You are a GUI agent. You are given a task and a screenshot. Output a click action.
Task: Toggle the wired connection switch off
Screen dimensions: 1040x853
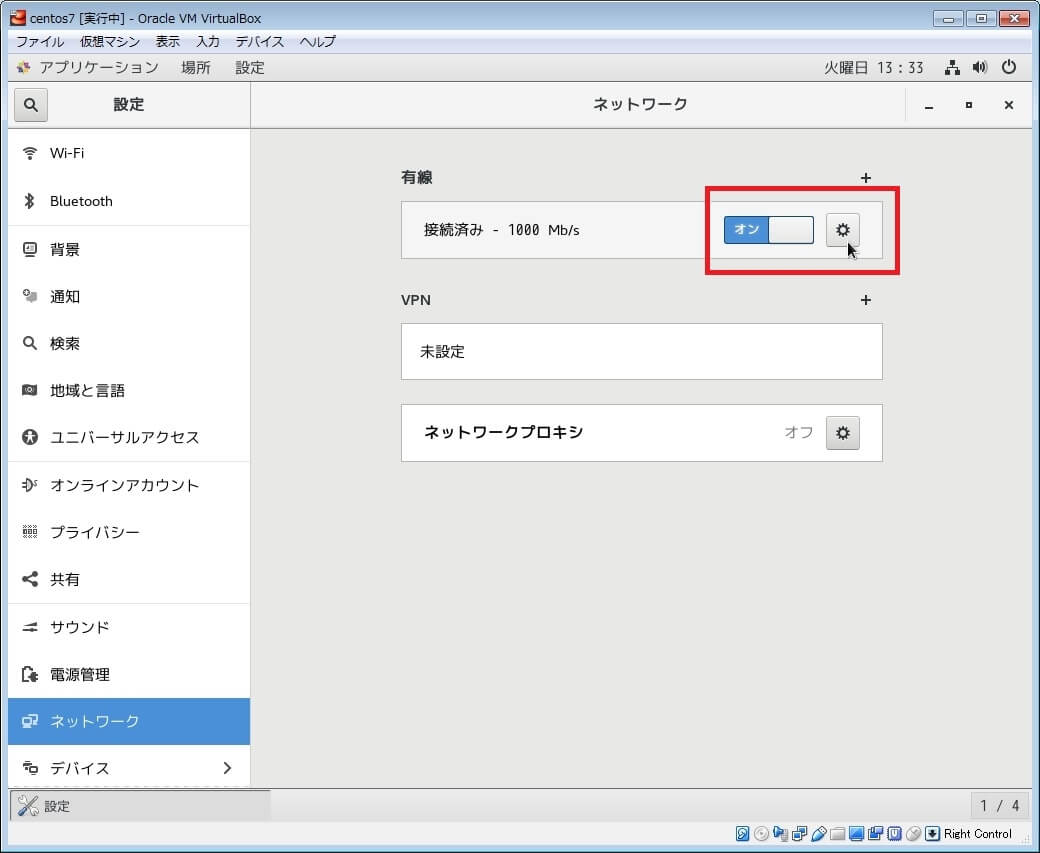click(768, 230)
